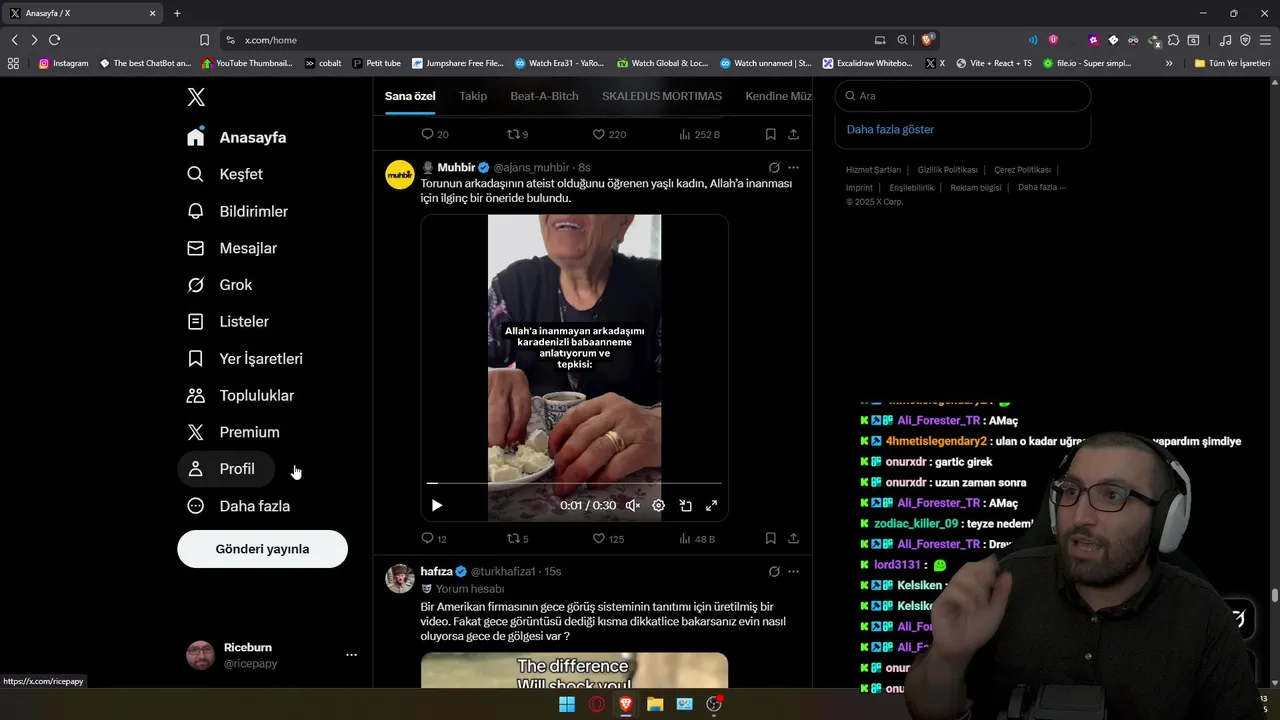Open video settings gear

(658, 506)
